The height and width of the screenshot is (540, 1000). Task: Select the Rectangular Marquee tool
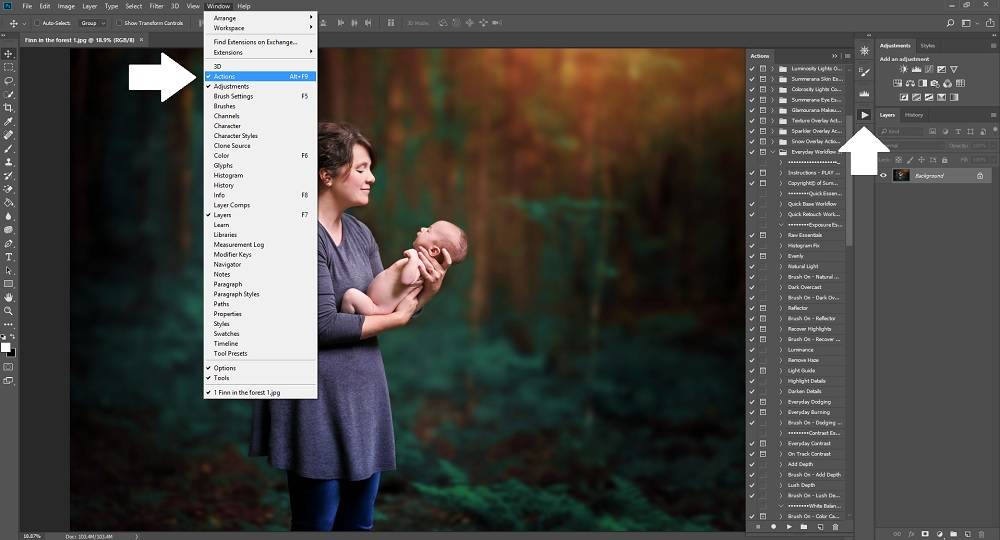pyautogui.click(x=8, y=67)
